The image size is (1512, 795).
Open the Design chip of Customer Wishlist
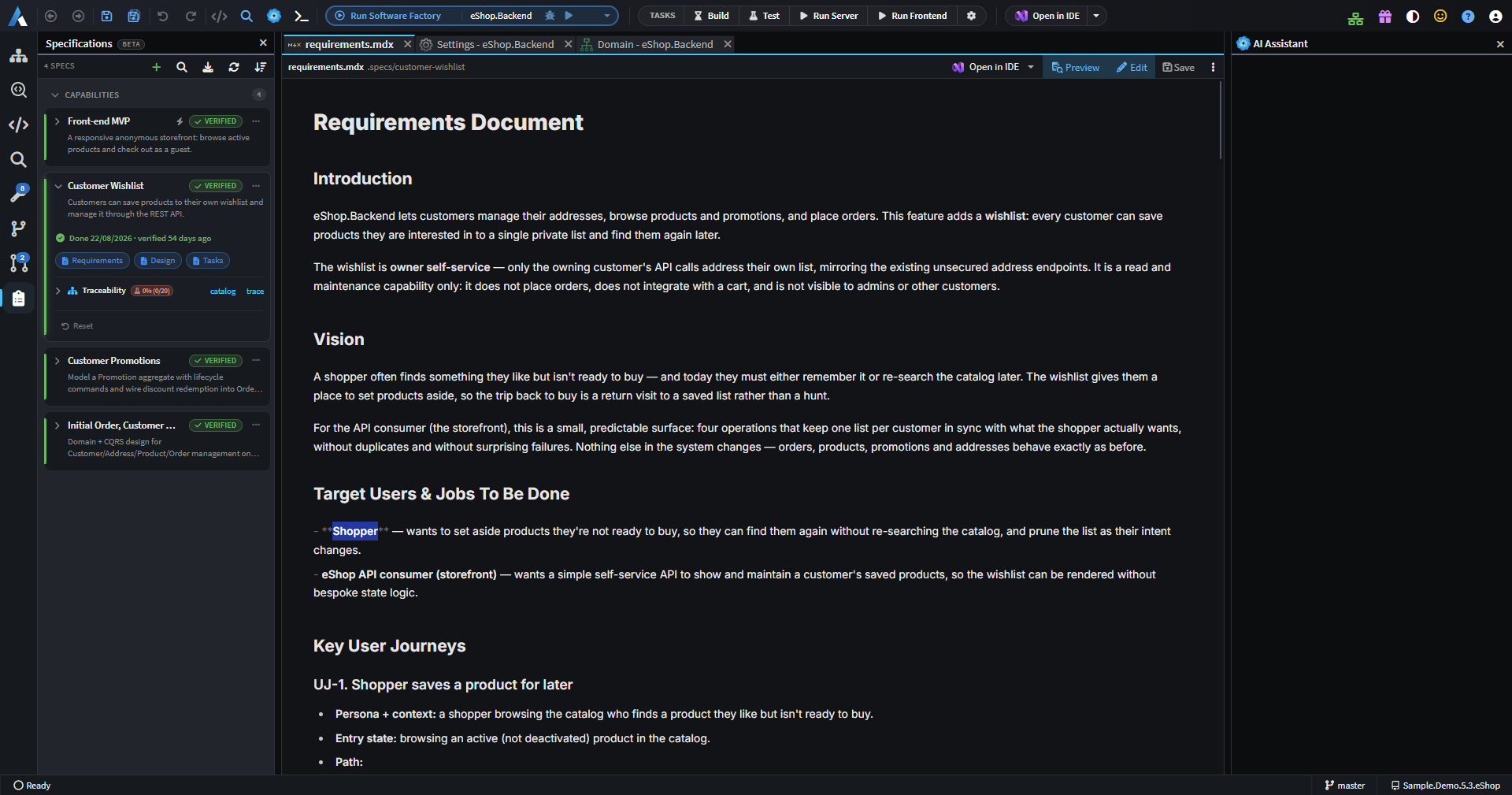pyautogui.click(x=157, y=261)
